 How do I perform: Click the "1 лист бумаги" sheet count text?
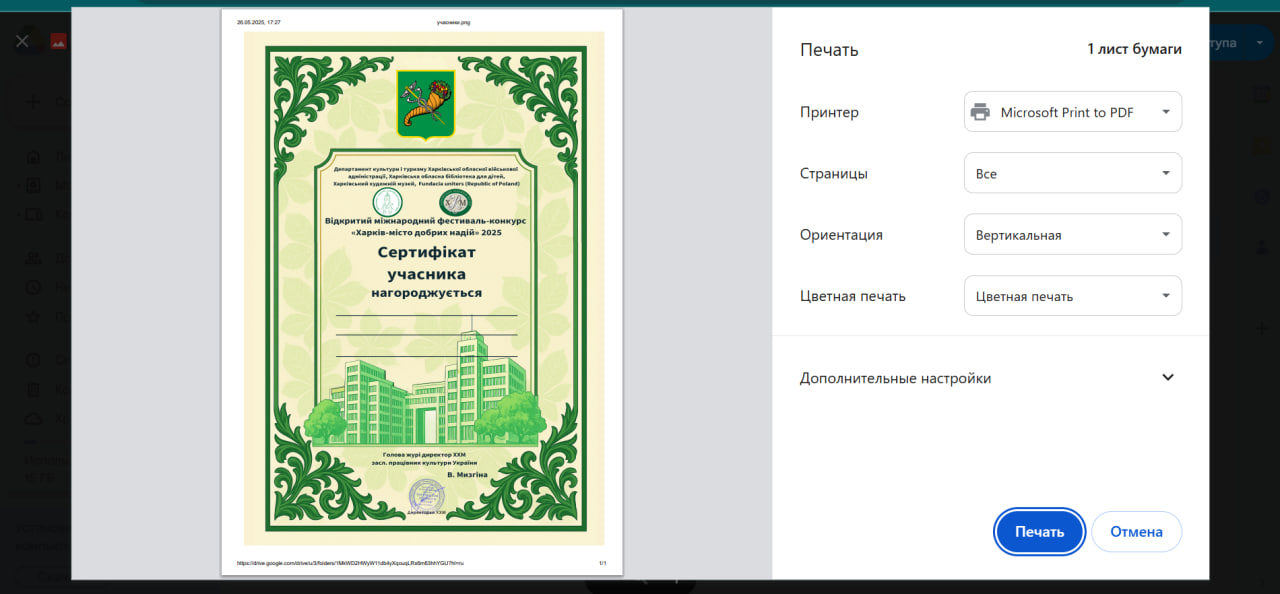1134,49
